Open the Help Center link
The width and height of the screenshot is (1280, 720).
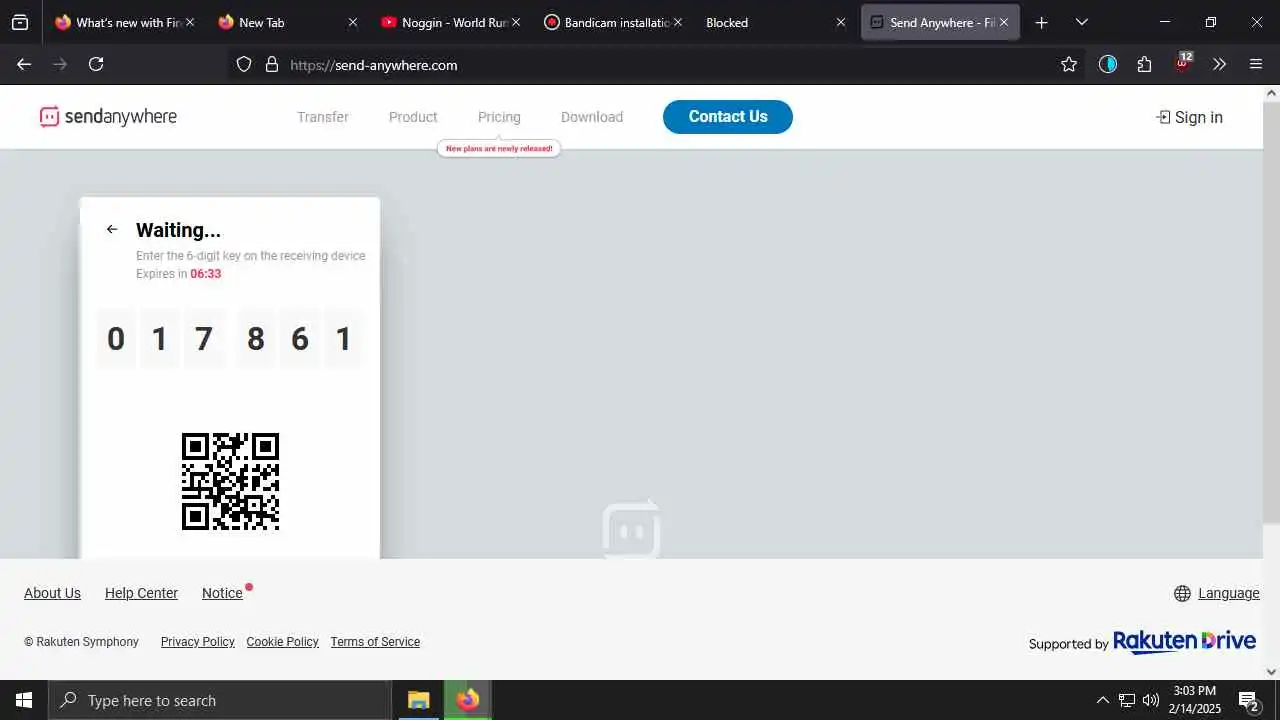coord(141,593)
